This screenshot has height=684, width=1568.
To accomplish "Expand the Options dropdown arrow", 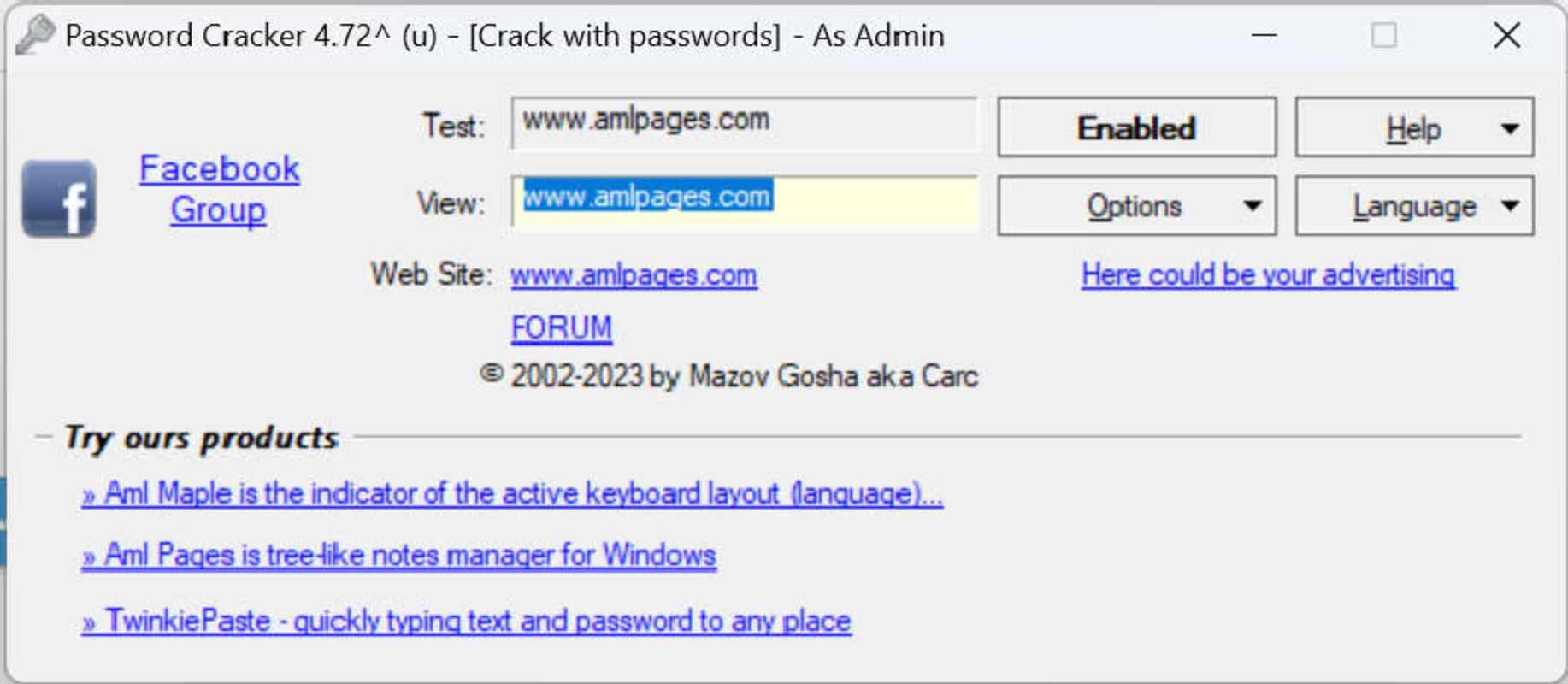I will [1253, 206].
